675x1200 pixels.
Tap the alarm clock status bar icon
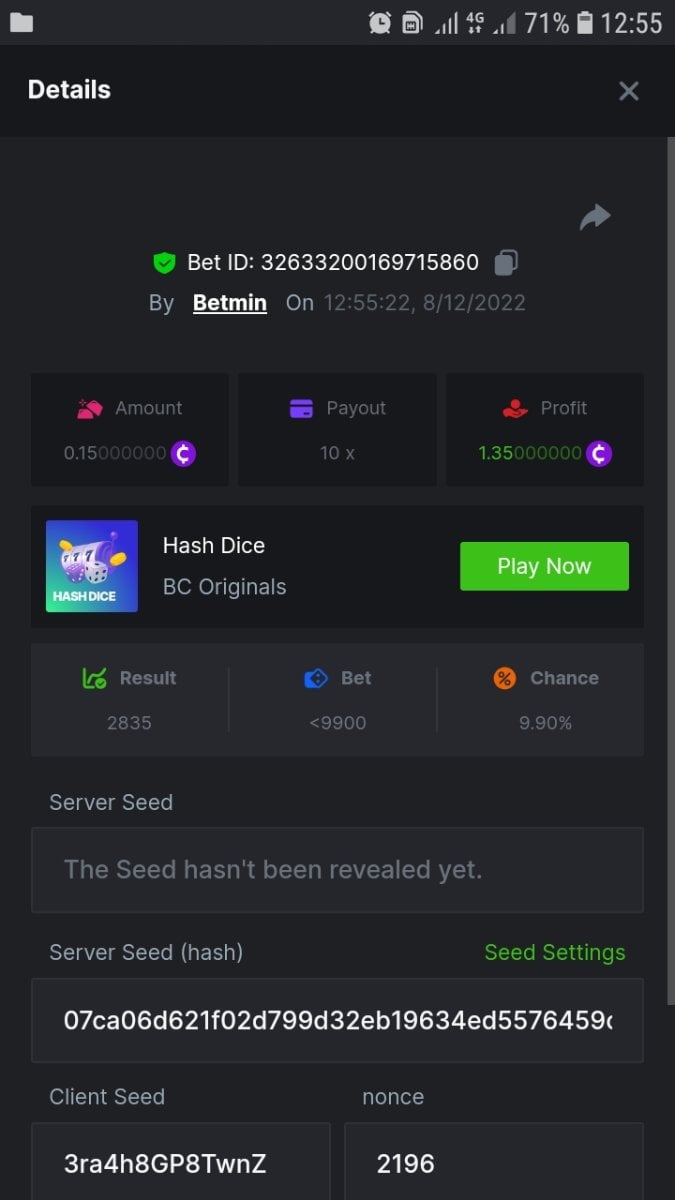point(380,22)
